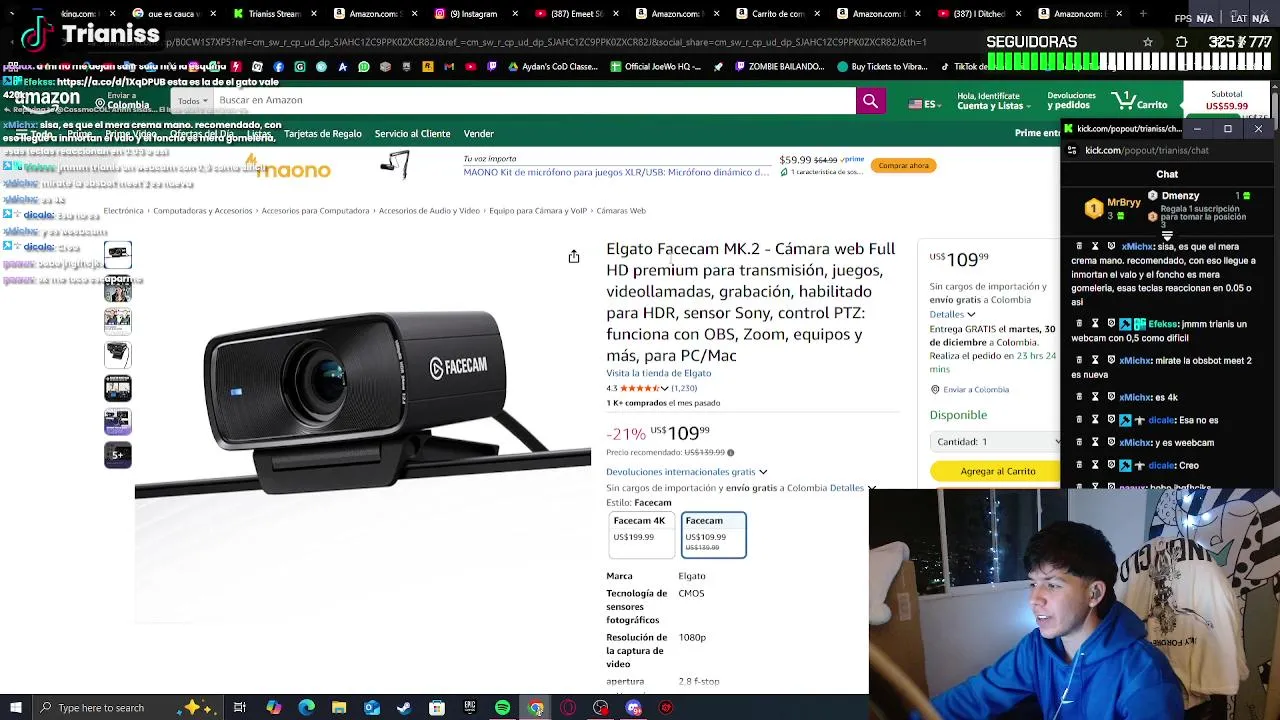This screenshot has height=720, width=1280.
Task: Select the 'Facecam 4K' style option
Action: point(640,534)
